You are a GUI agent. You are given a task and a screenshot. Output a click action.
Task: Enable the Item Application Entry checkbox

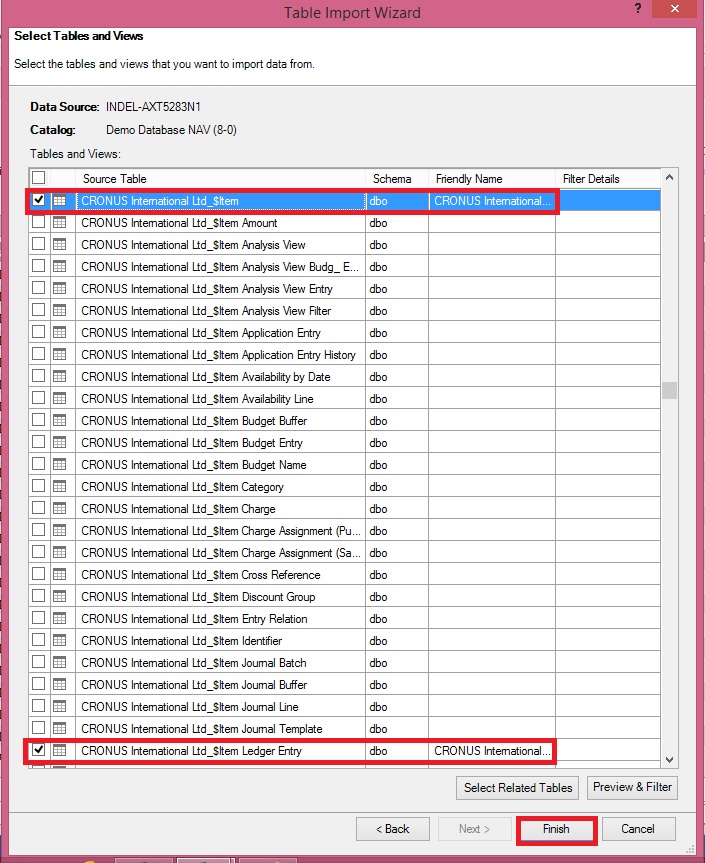tap(39, 332)
